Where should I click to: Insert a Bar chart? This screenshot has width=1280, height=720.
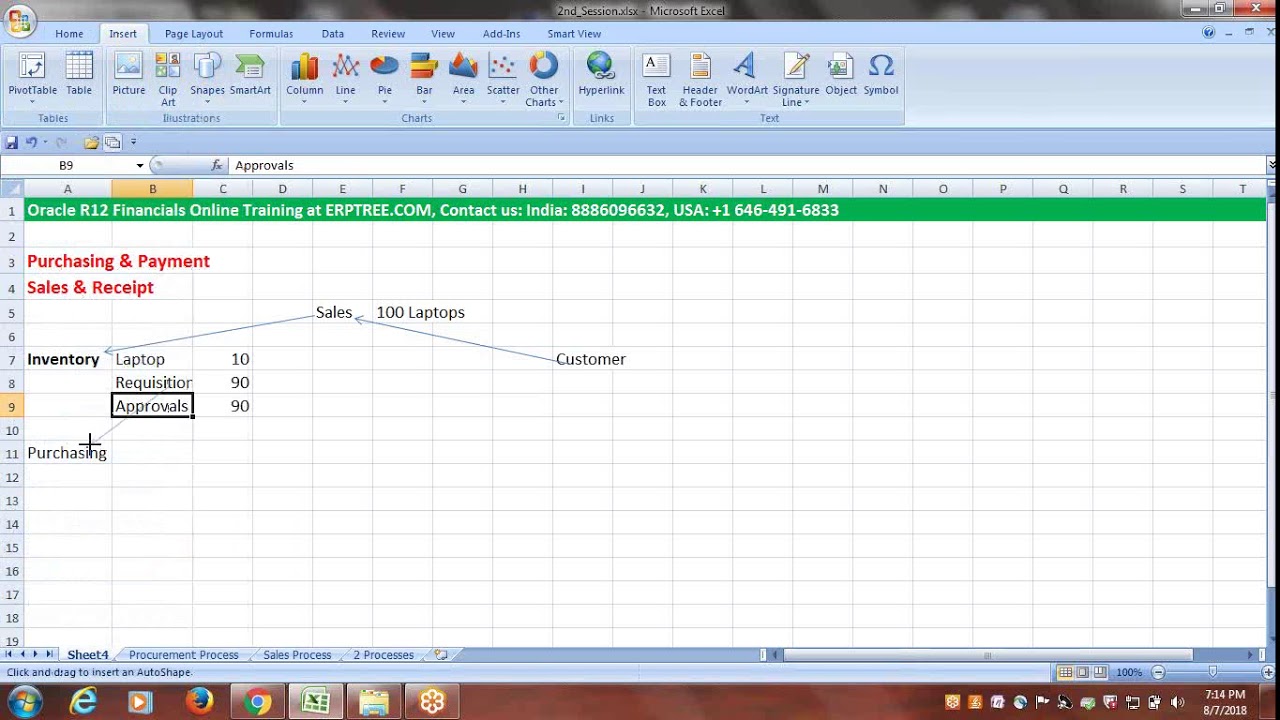(424, 80)
